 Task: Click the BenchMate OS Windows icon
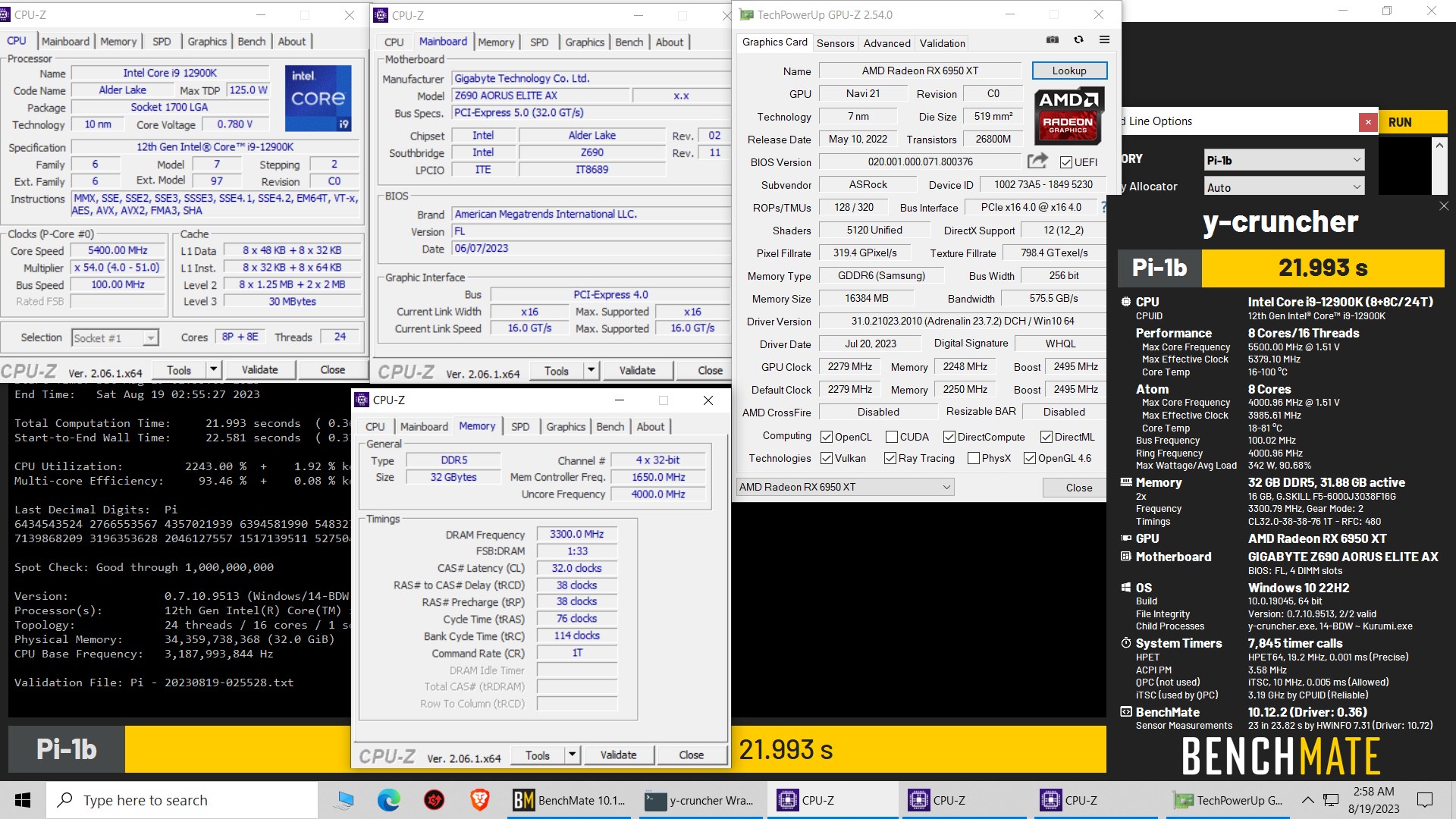pyautogui.click(x=1126, y=588)
